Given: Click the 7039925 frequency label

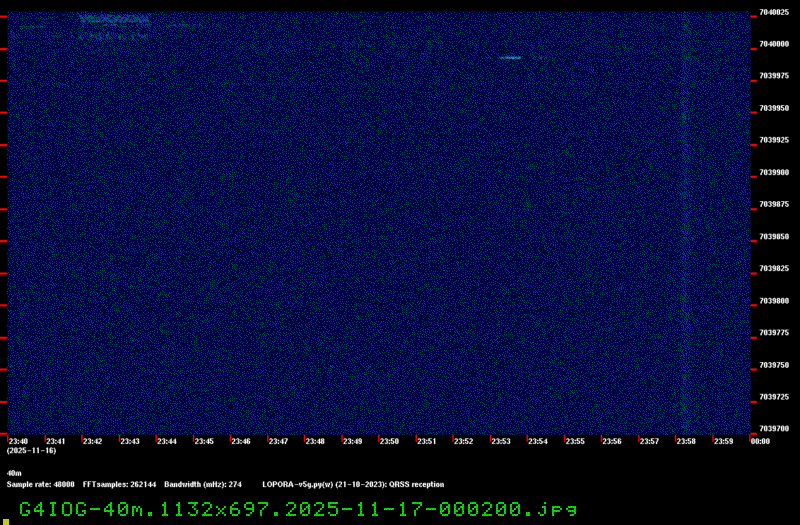Looking at the screenshot, I should click(x=774, y=140).
